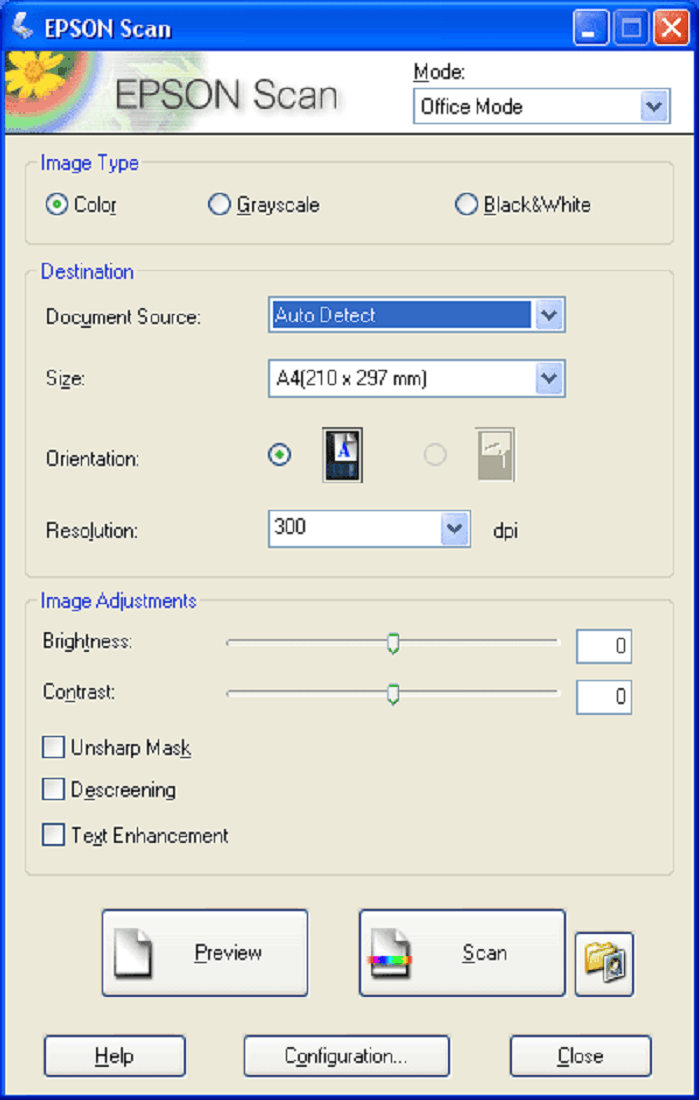Click the Close button at the bottom
The height and width of the screenshot is (1100, 699).
[x=580, y=1056]
